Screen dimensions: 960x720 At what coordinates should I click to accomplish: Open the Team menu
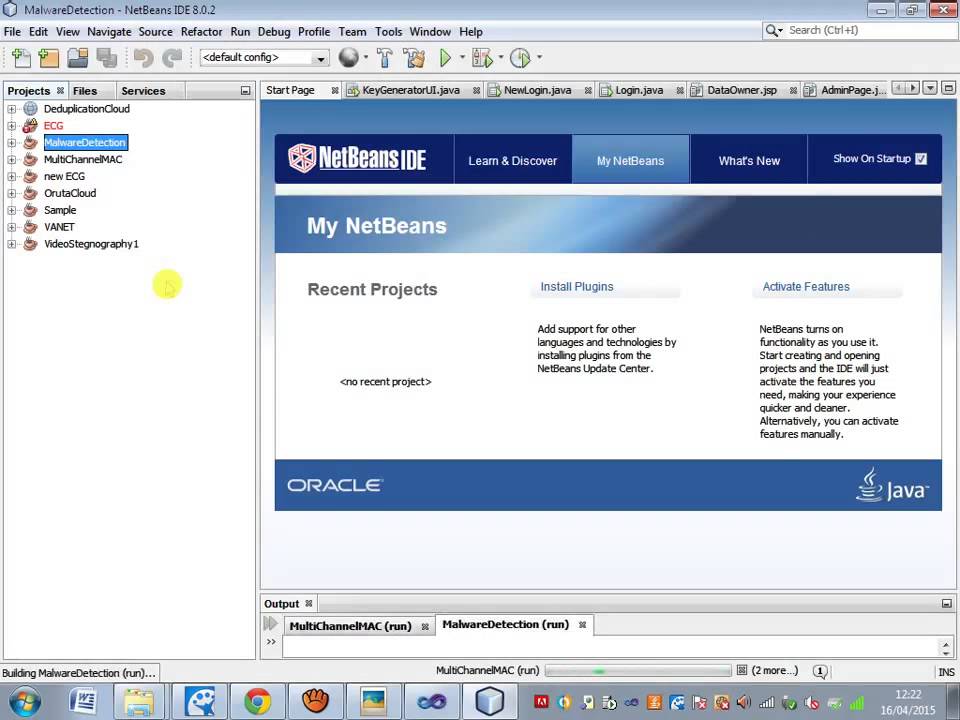click(x=352, y=32)
